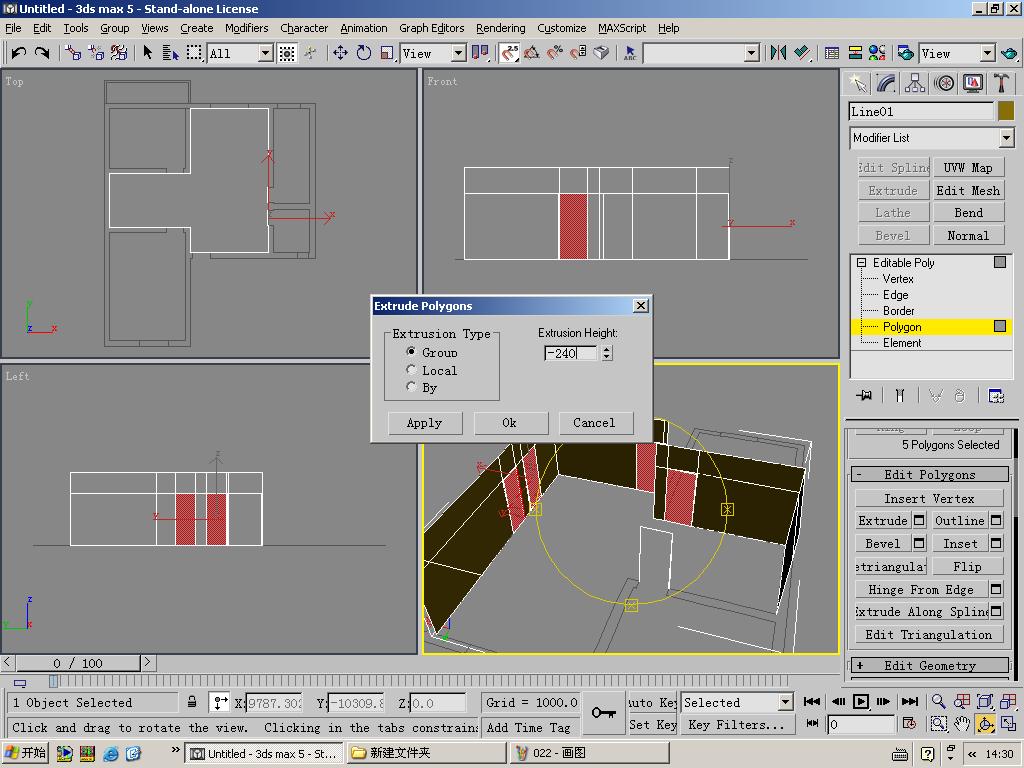Open the Rendering menu
Image resolution: width=1024 pixels, height=768 pixels.
tap(500, 28)
